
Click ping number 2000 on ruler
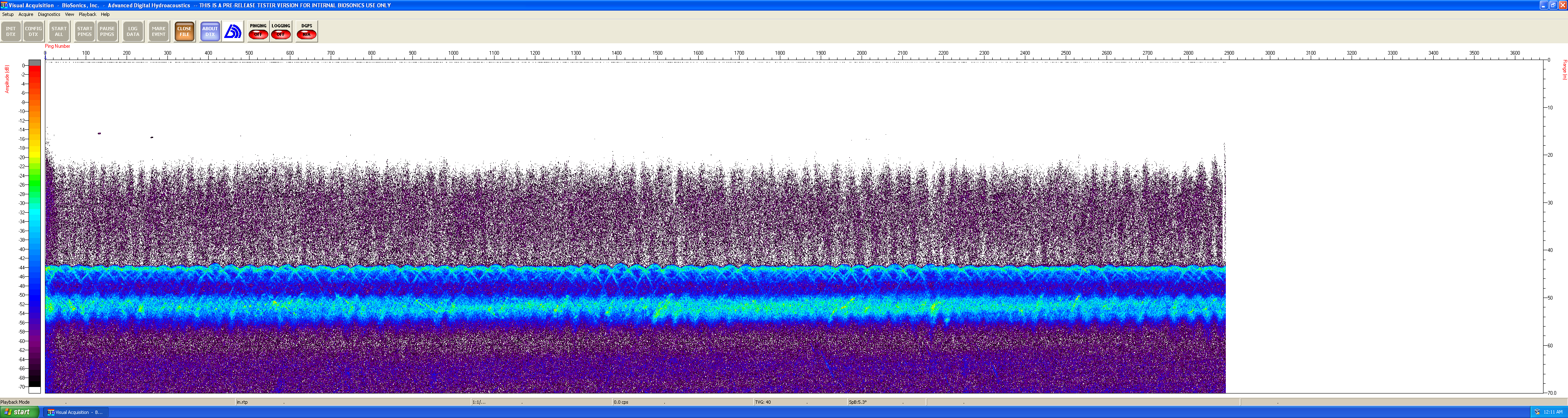coord(862,53)
